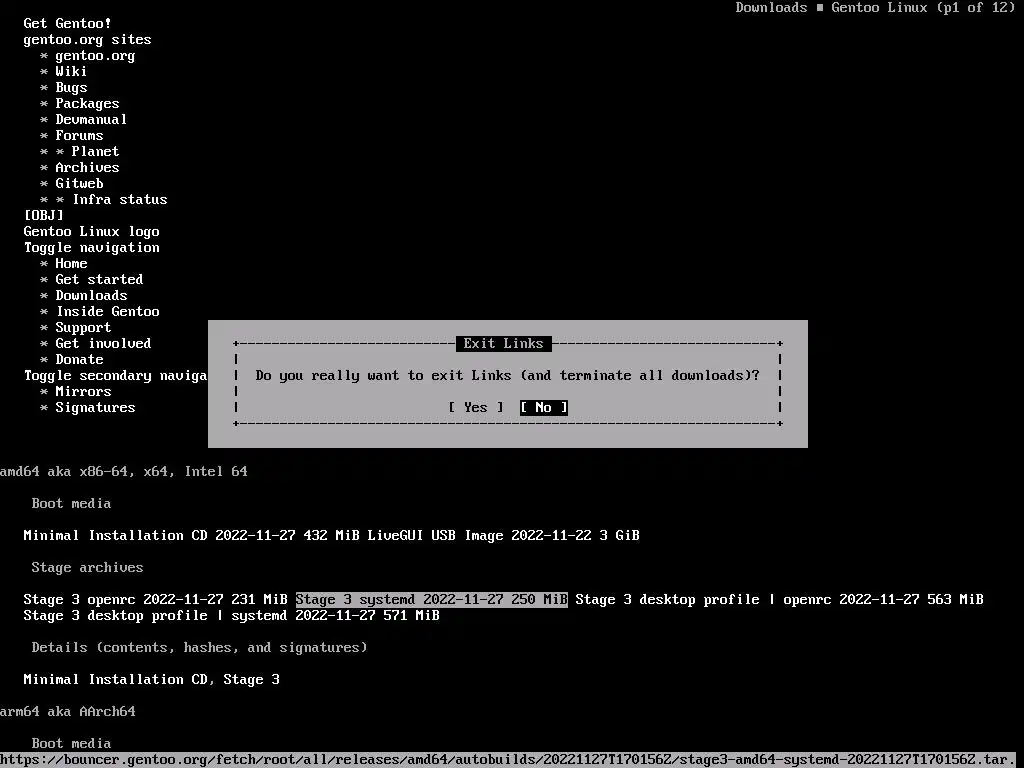Download LiveGUI USB Image 2022-11-22

[x=504, y=536]
